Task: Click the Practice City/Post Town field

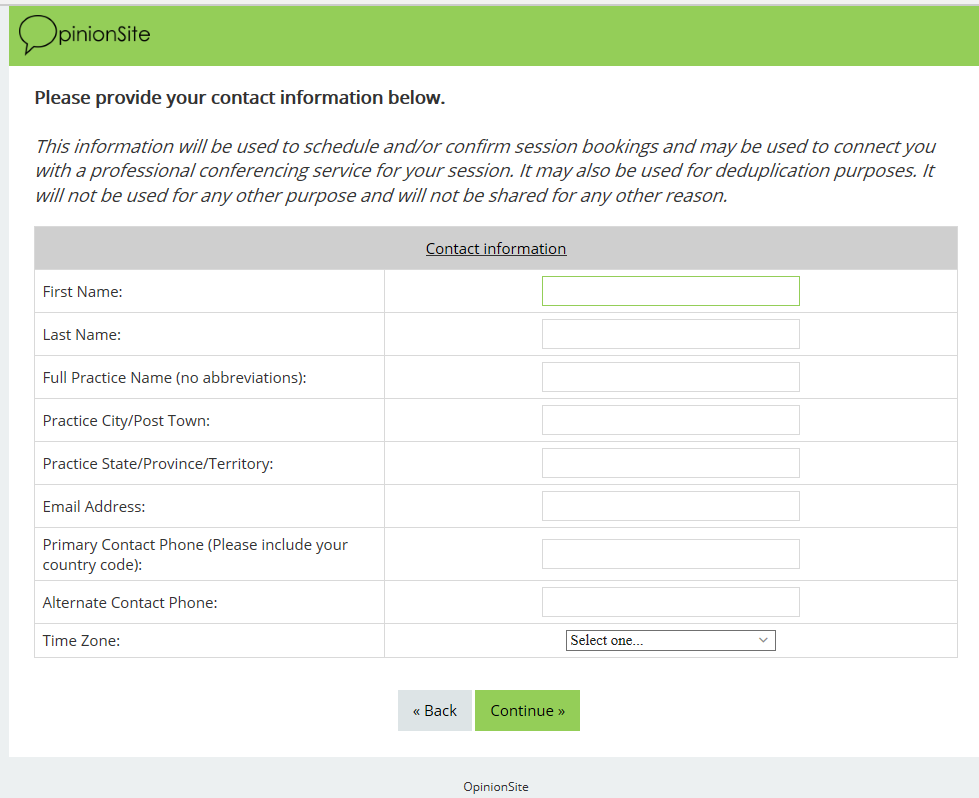Action: pyautogui.click(x=670, y=420)
